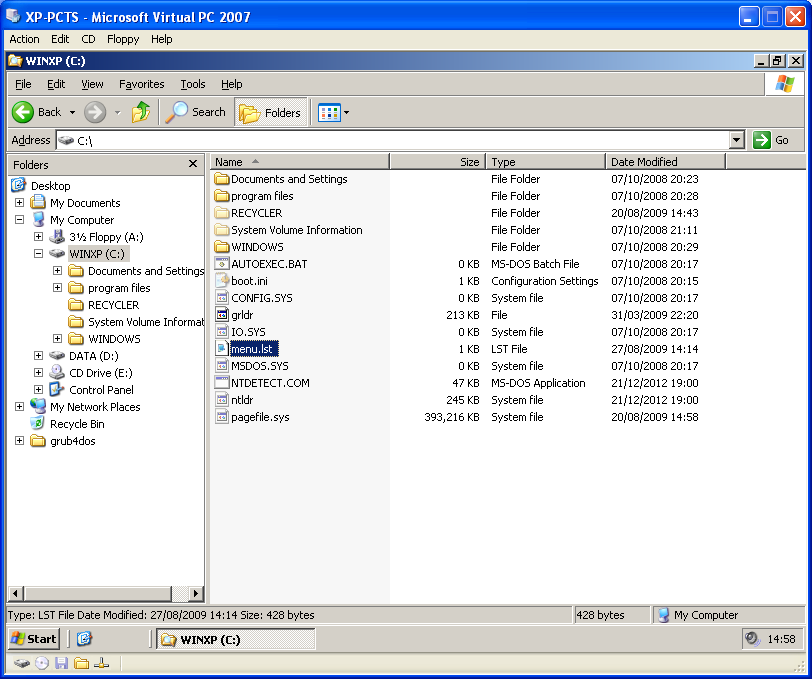The width and height of the screenshot is (812, 679).
Task: Click the Virtual PC floppy disk status icon
Action: tap(62, 663)
